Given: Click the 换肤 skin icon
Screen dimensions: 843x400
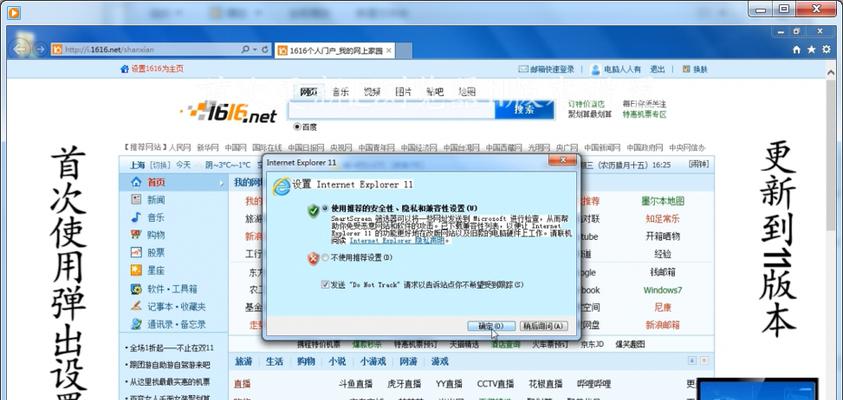Looking at the screenshot, I should 686,69.
